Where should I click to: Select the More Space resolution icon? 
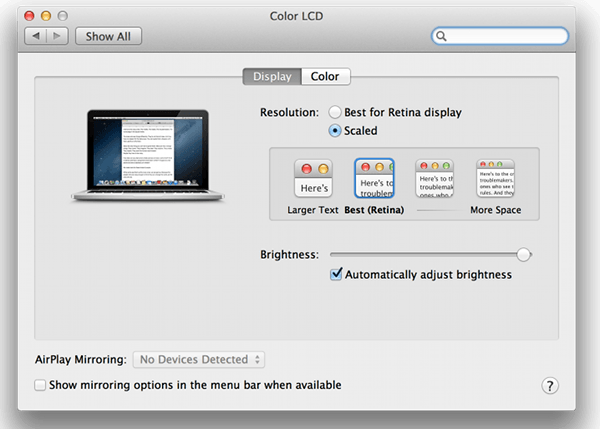tap(495, 180)
